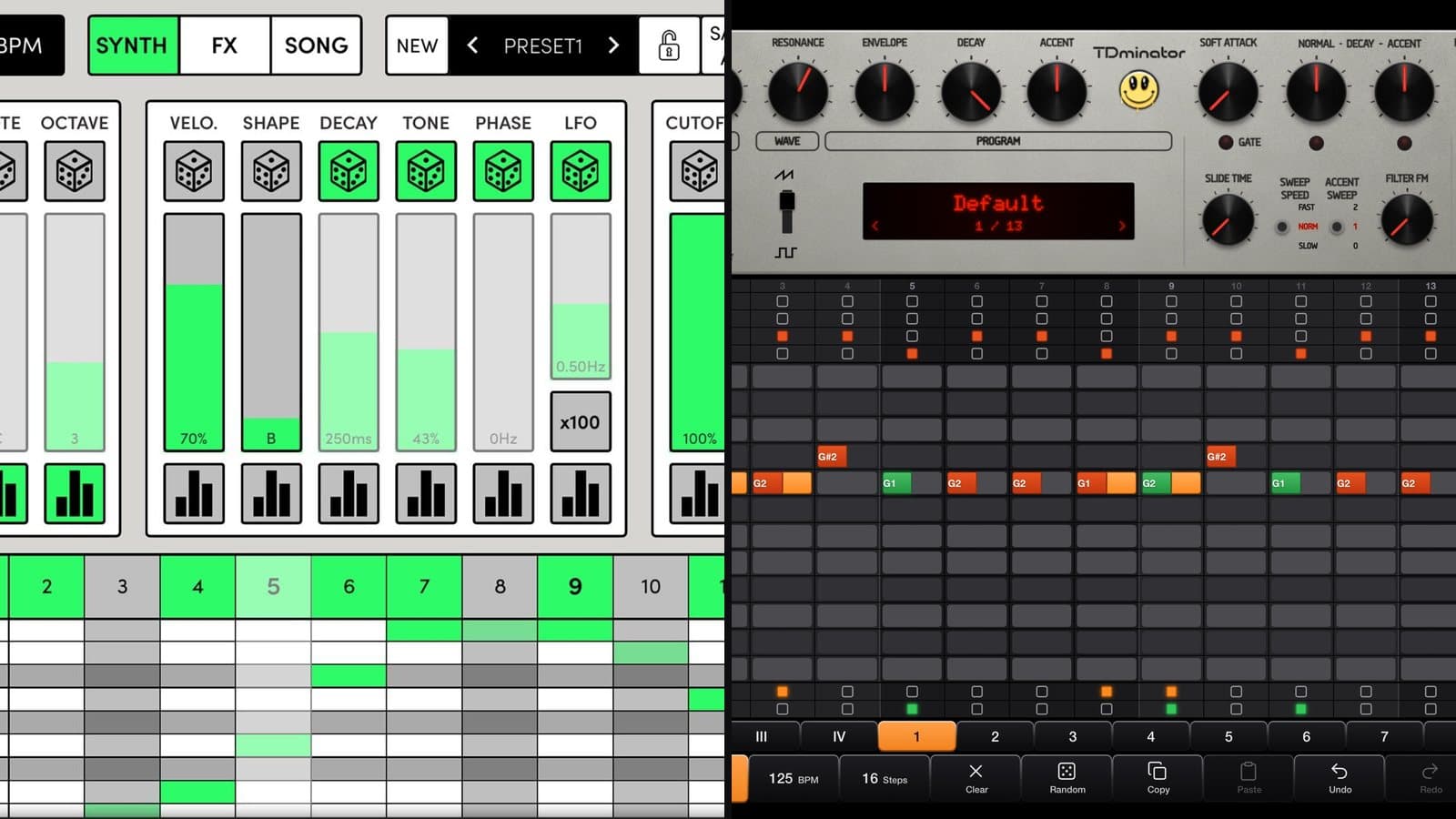The height and width of the screenshot is (819, 1456).
Task: Click the 16 Steps button
Action: pos(885,778)
